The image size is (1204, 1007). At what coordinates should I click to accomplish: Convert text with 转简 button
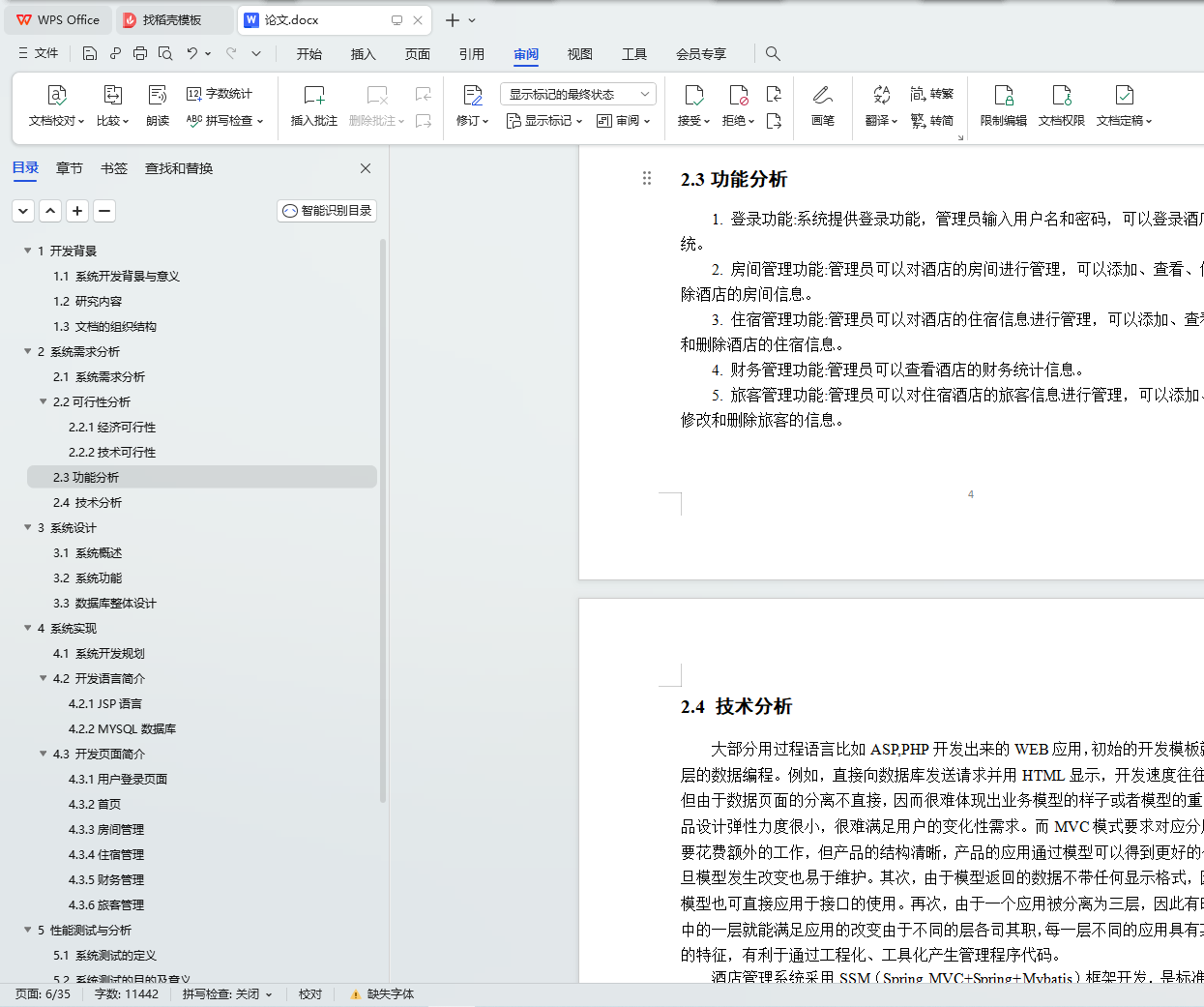(x=932, y=121)
